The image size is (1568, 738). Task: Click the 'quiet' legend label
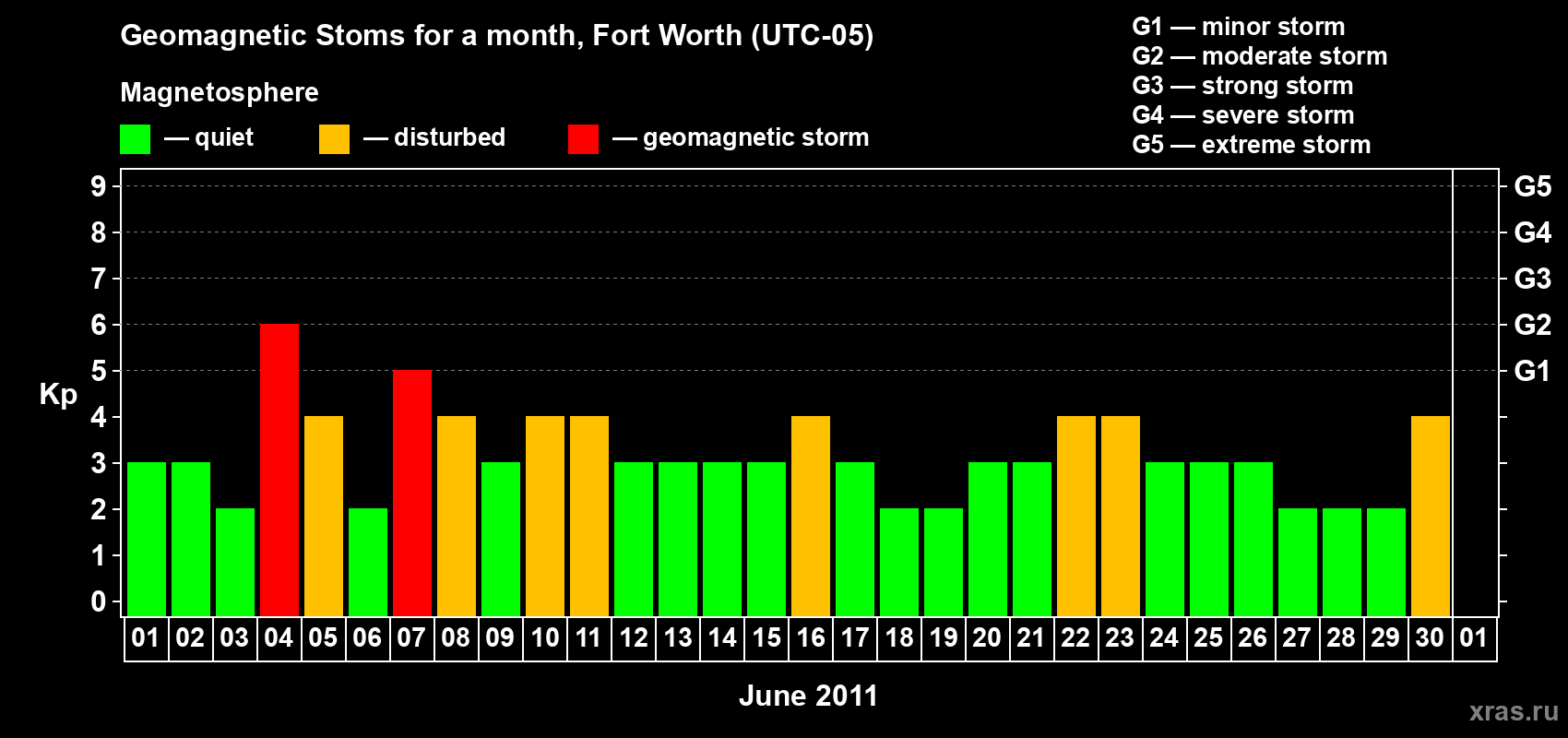point(224,137)
